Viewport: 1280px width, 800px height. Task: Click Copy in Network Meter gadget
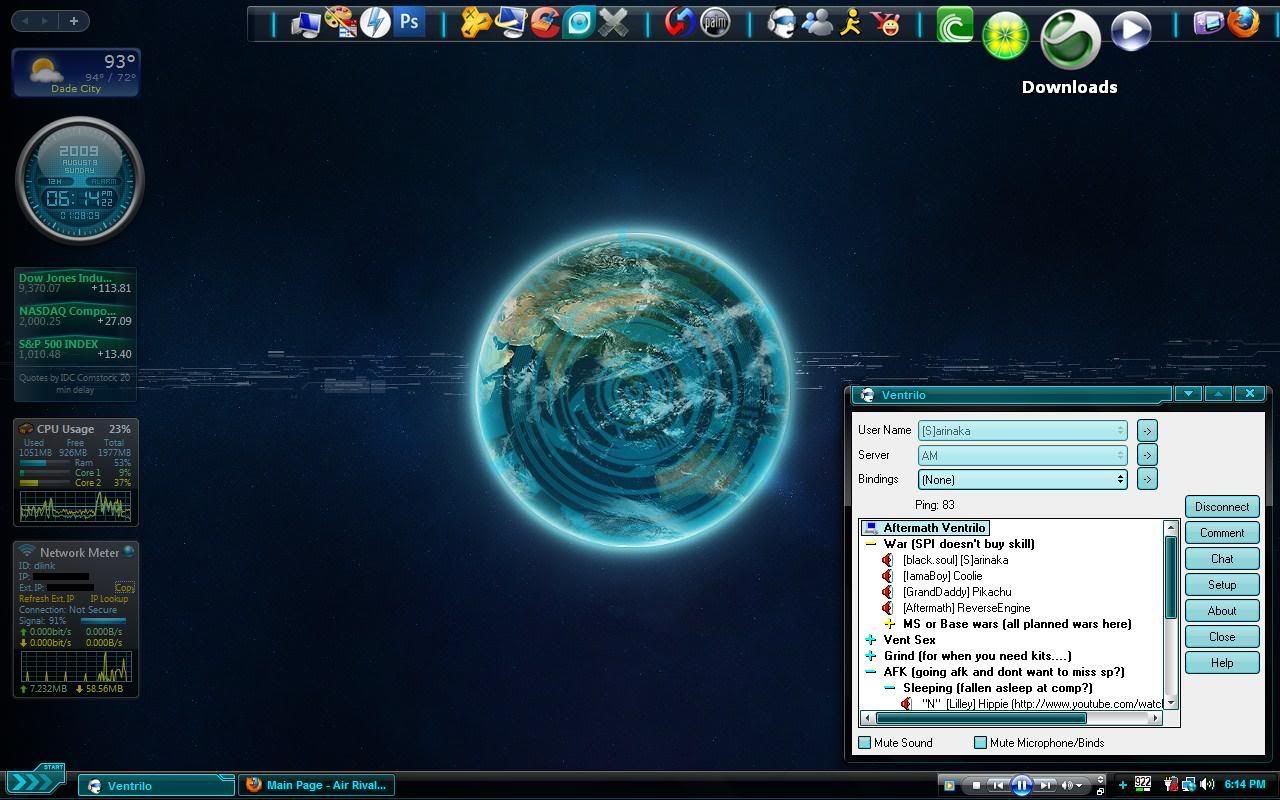click(124, 588)
